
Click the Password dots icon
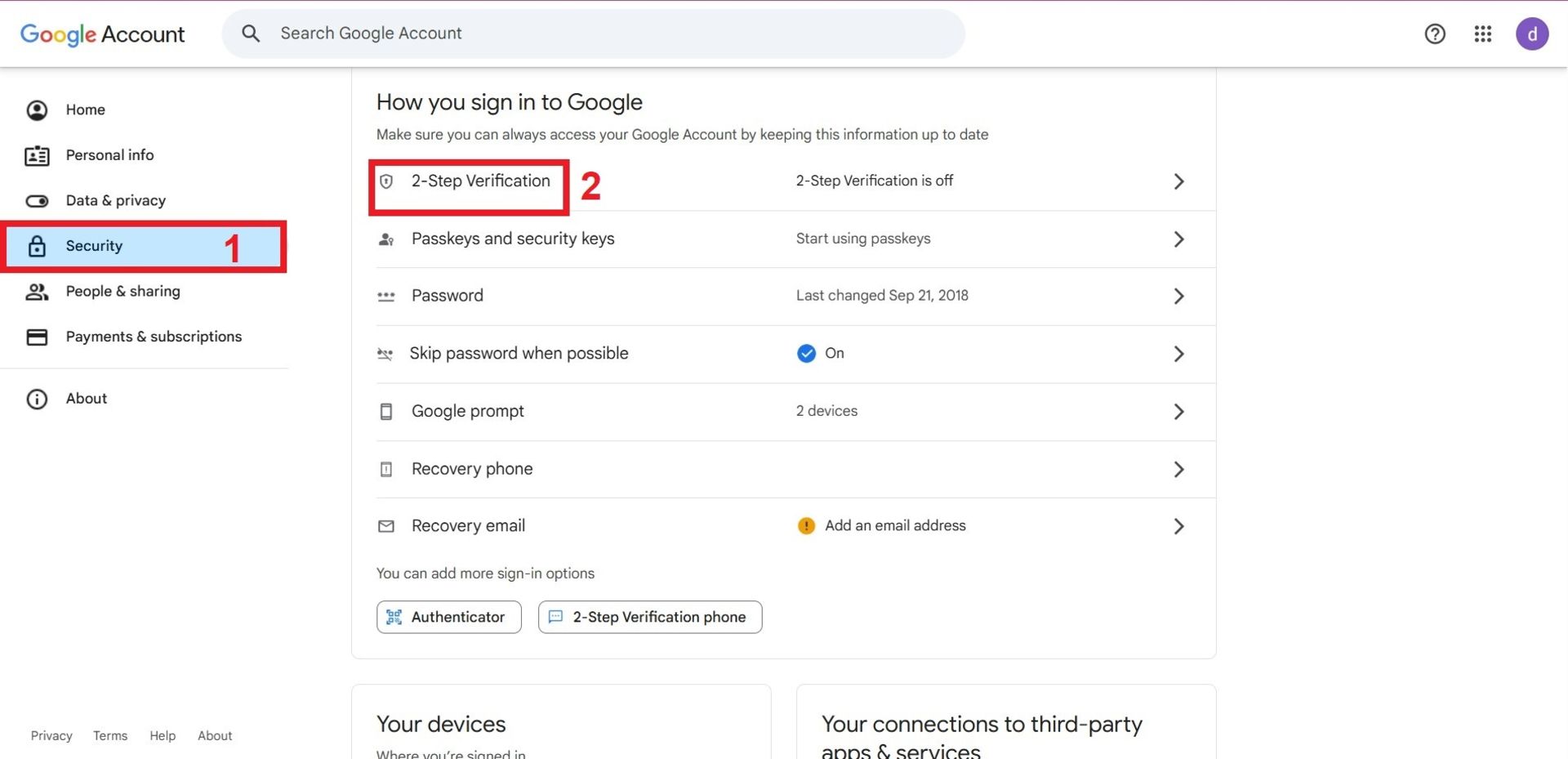pos(386,297)
